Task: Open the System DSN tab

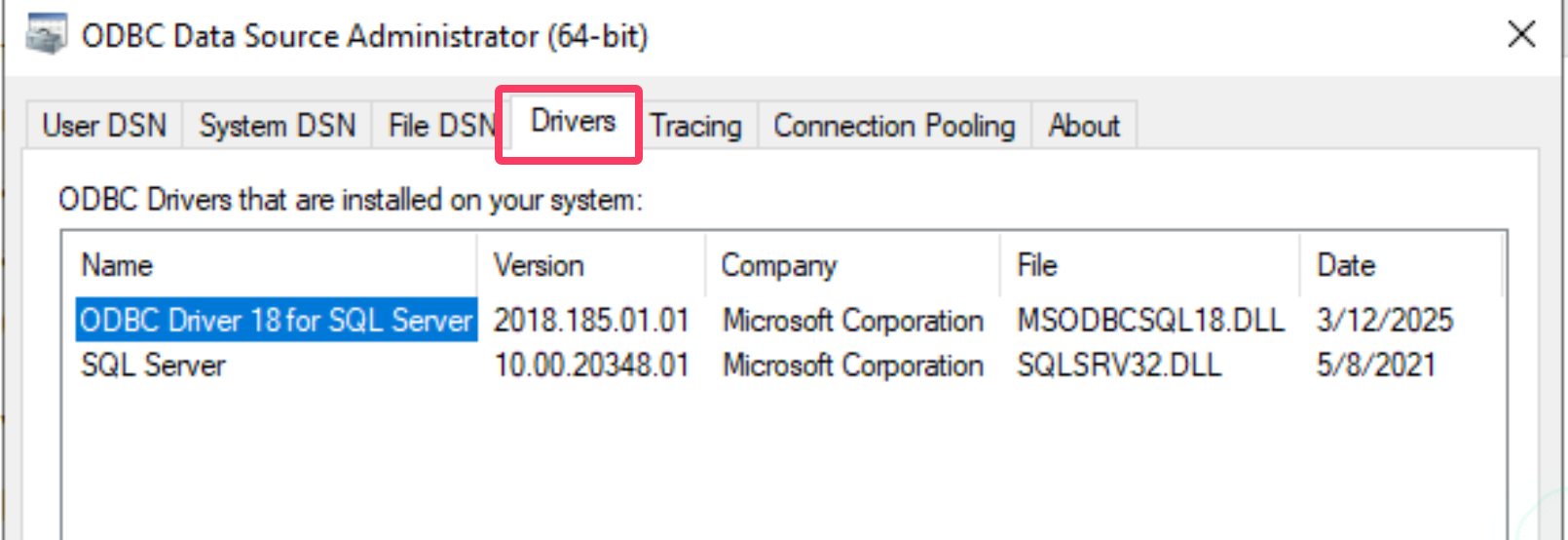Action: (x=278, y=126)
